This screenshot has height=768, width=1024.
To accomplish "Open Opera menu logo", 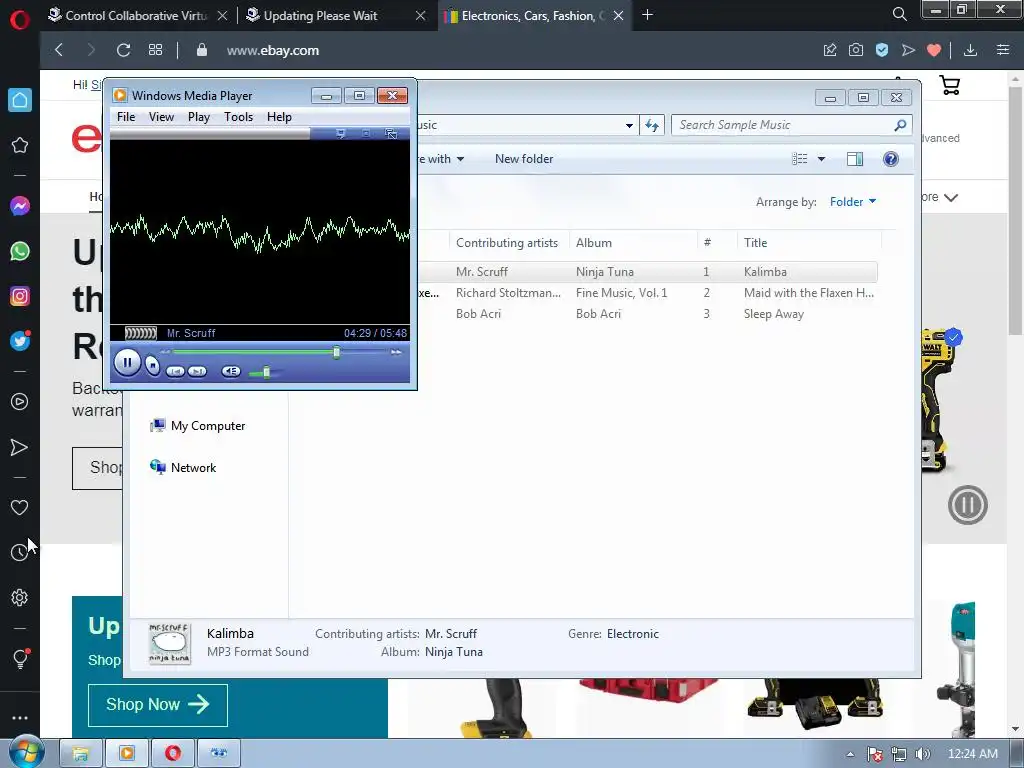I will (x=20, y=20).
